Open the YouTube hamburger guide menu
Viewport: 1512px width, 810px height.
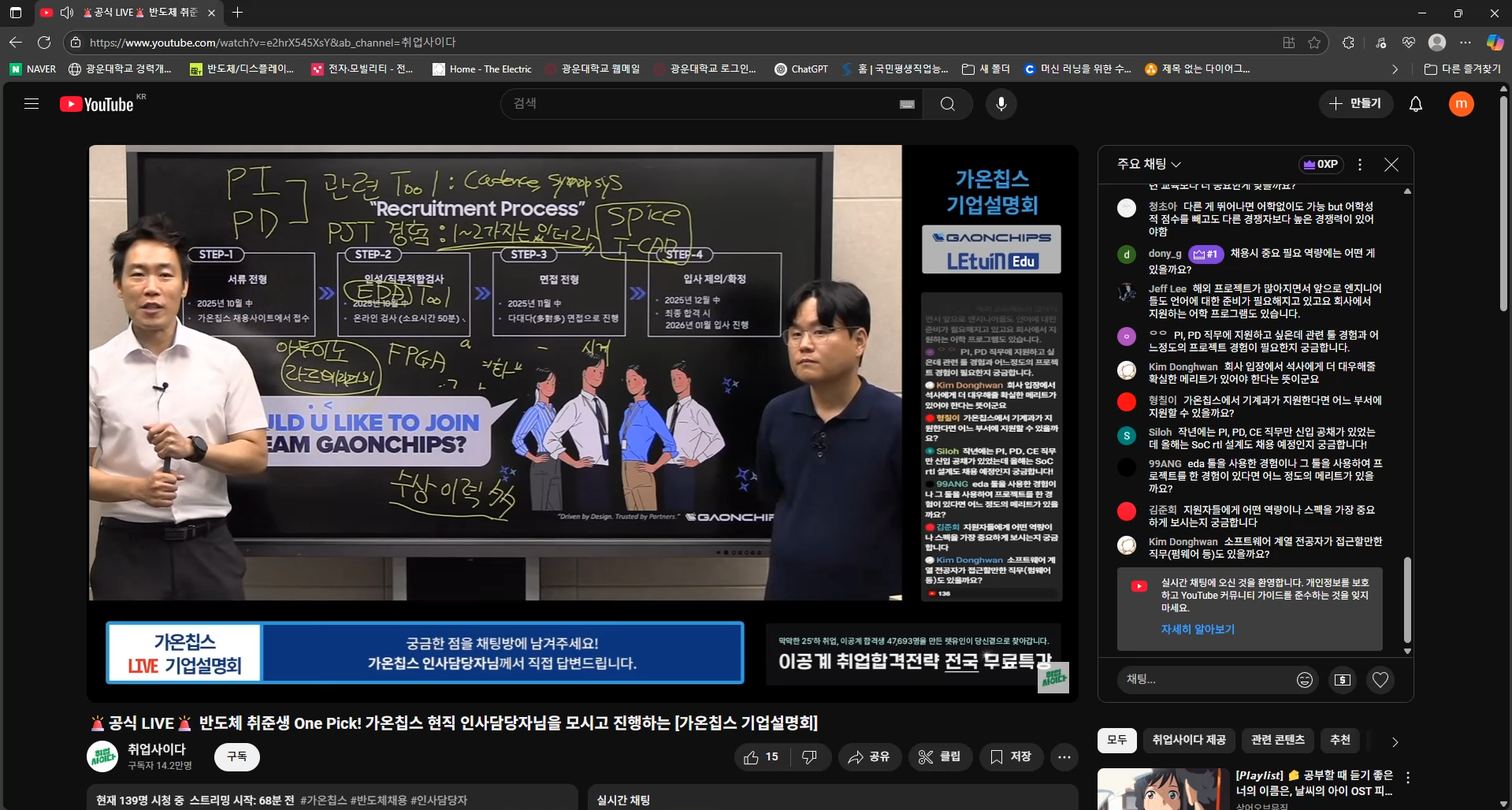(x=32, y=104)
